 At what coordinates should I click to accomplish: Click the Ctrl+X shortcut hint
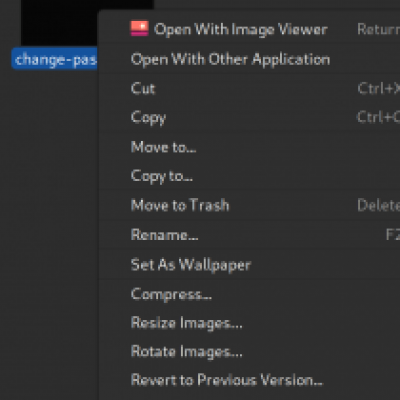(x=378, y=89)
